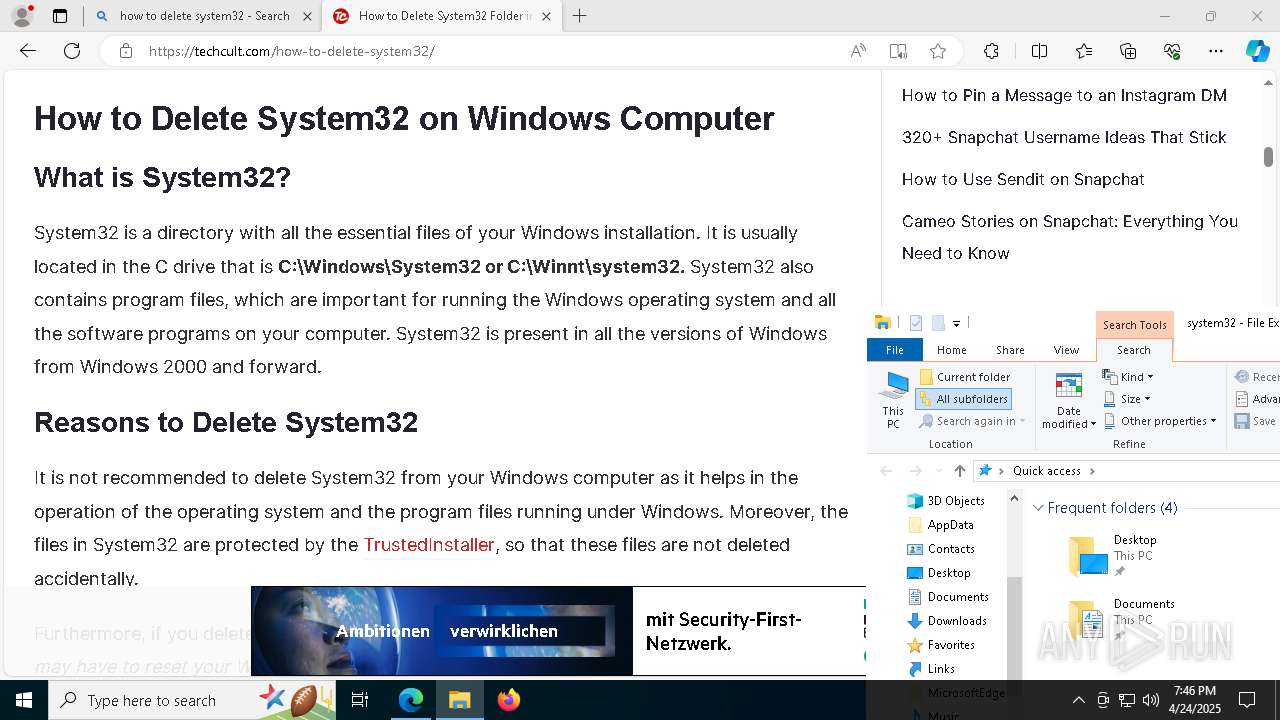Click Quick access in Explorer address bar
The image size is (1280, 720).
[x=1046, y=471]
